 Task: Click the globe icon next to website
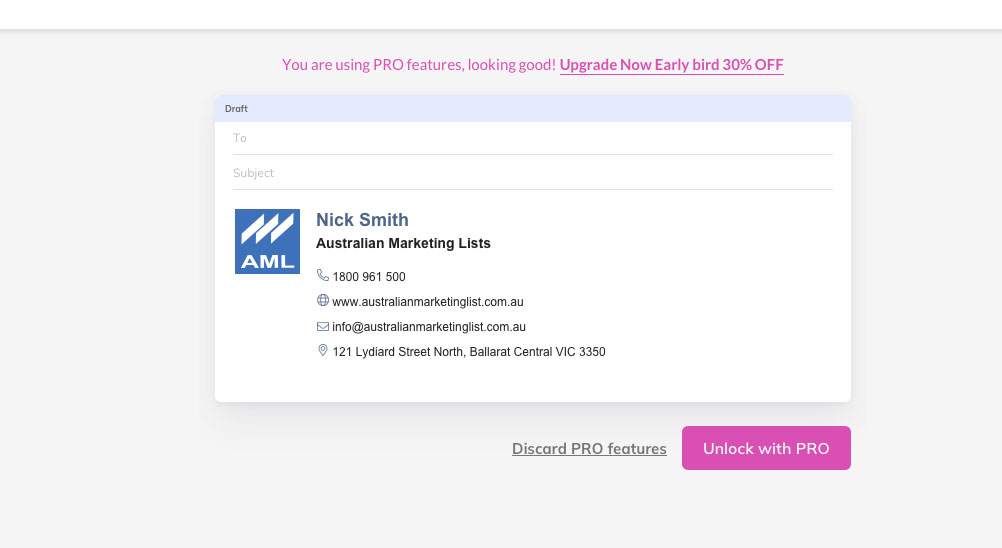pyautogui.click(x=323, y=300)
